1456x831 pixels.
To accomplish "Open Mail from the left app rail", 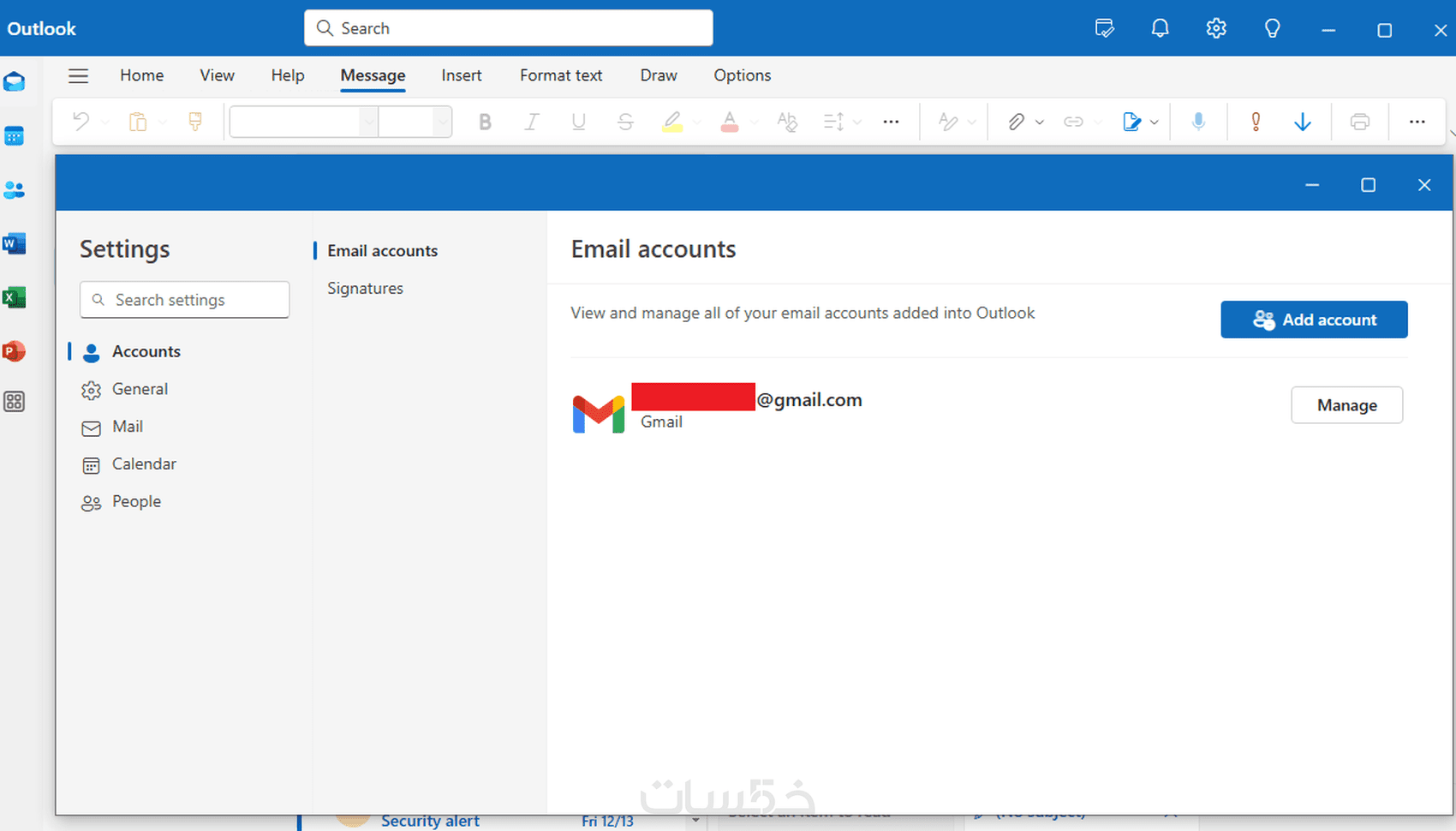I will click(x=15, y=81).
